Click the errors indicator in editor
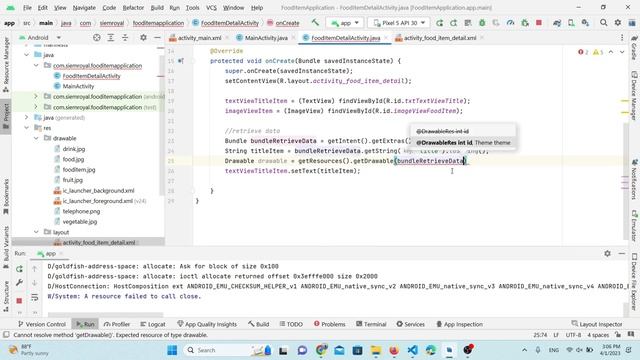 point(583,52)
